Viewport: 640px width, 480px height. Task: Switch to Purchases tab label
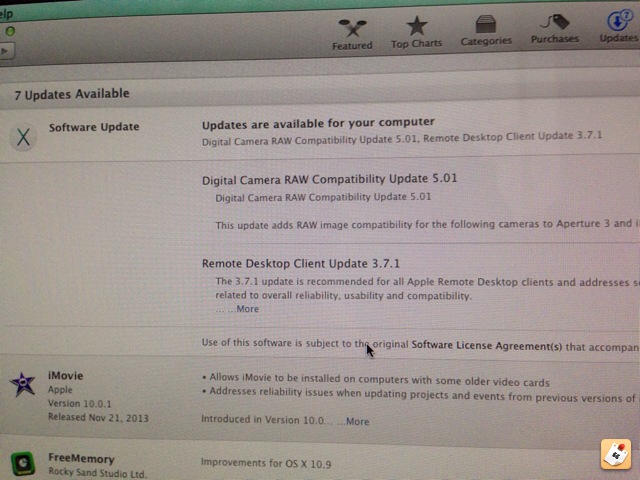555,39
